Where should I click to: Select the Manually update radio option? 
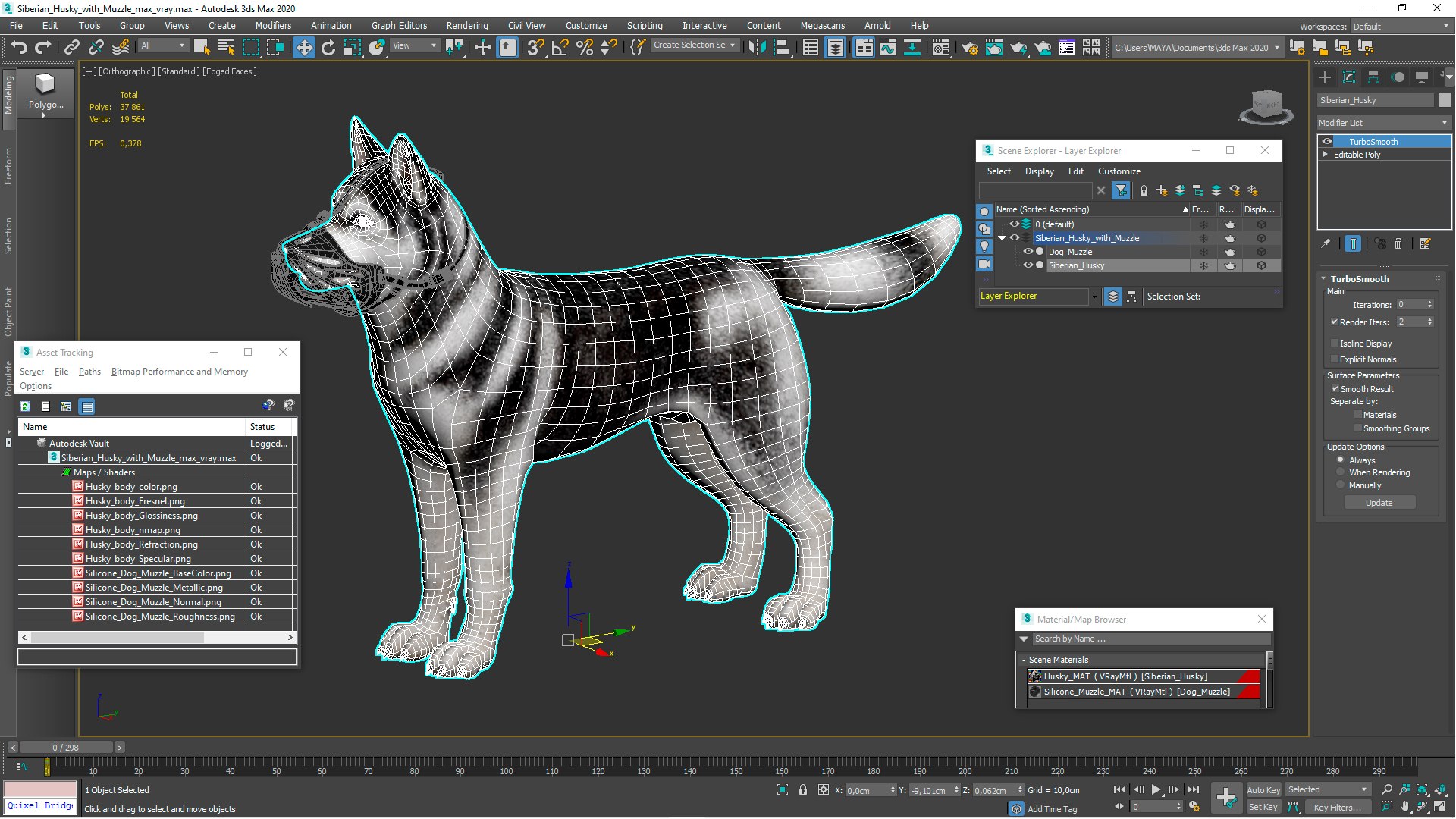(x=1340, y=485)
